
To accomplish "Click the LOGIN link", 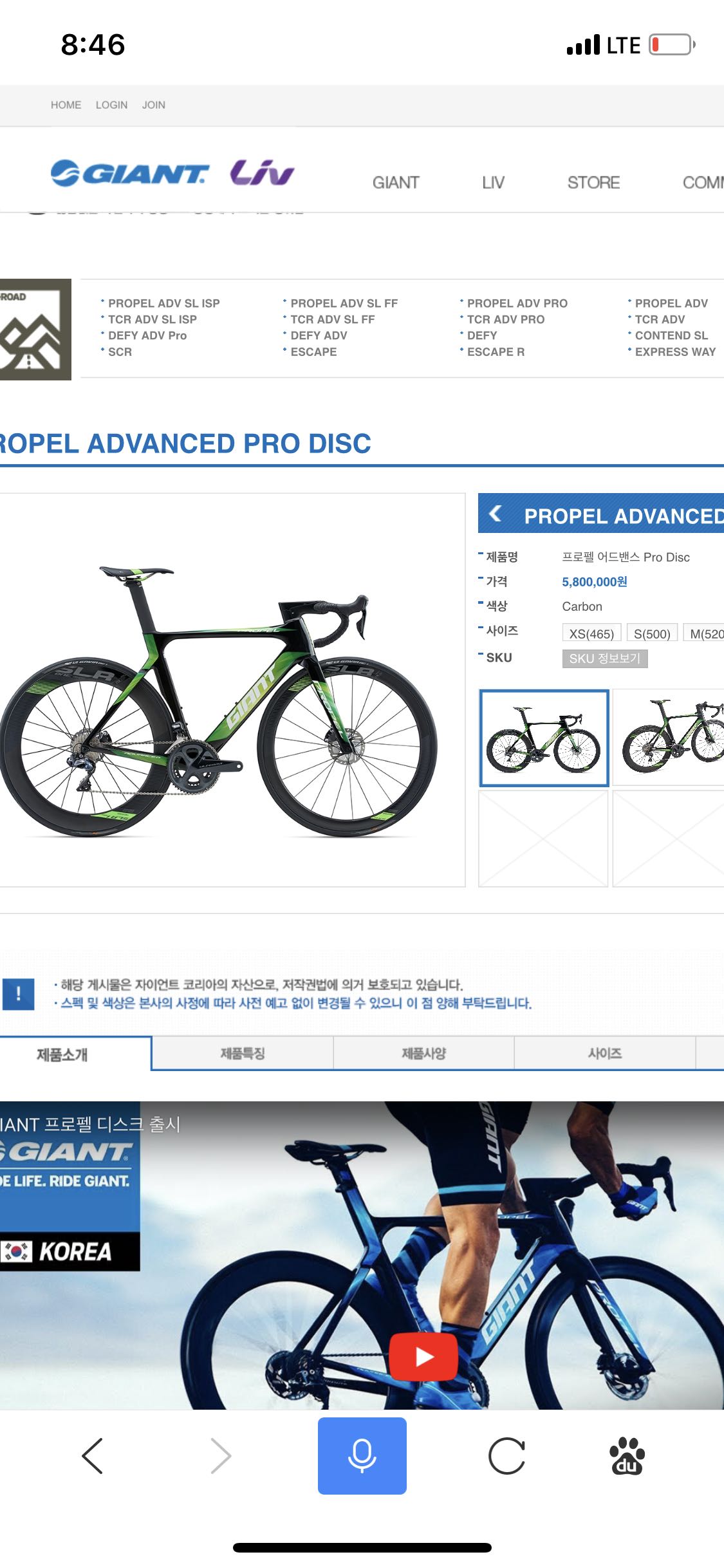I will [111, 105].
